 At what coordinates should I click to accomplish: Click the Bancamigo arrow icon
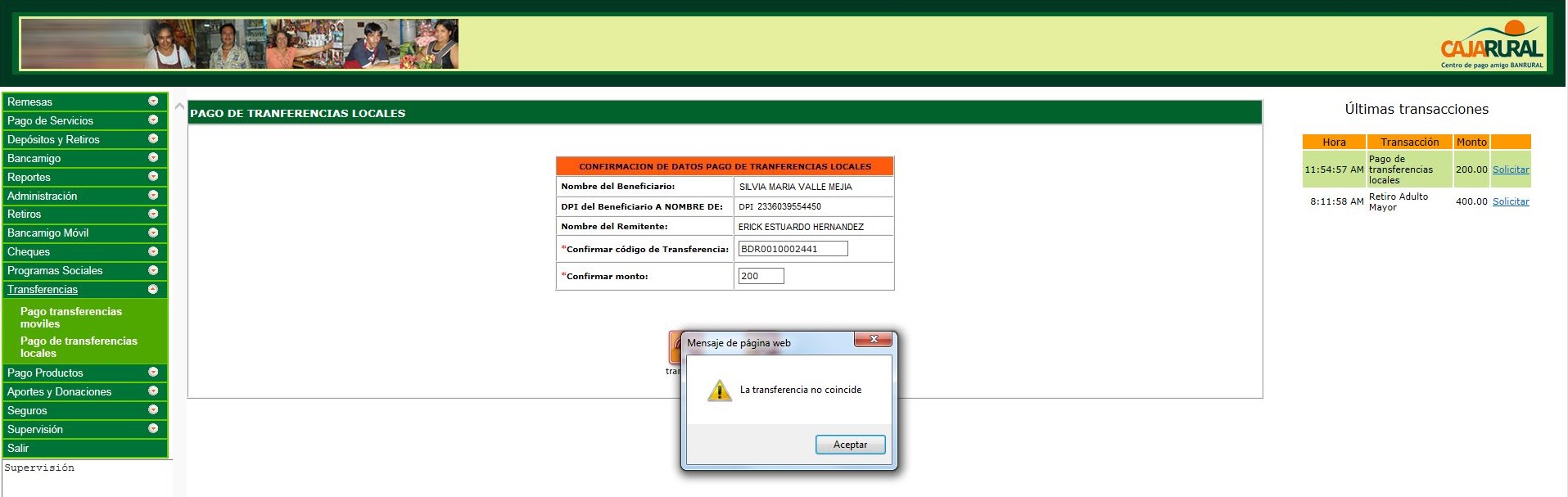[x=153, y=158]
